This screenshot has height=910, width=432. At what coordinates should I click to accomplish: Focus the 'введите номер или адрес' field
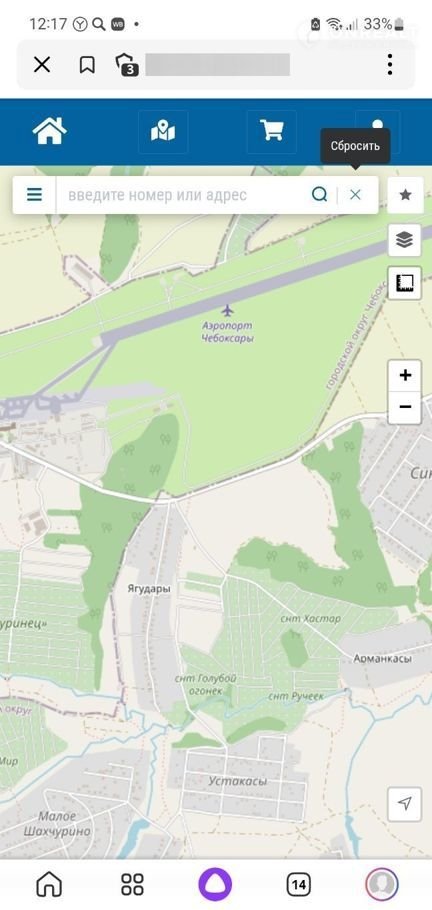(182, 195)
